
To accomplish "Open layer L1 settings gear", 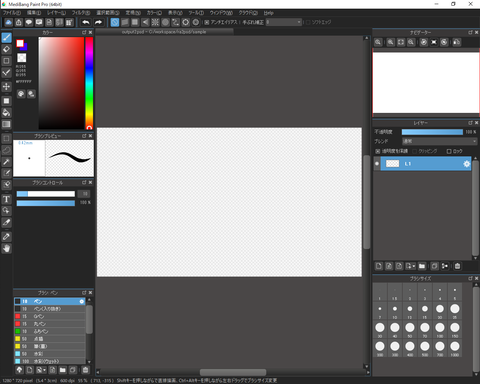I will pyautogui.click(x=466, y=164).
